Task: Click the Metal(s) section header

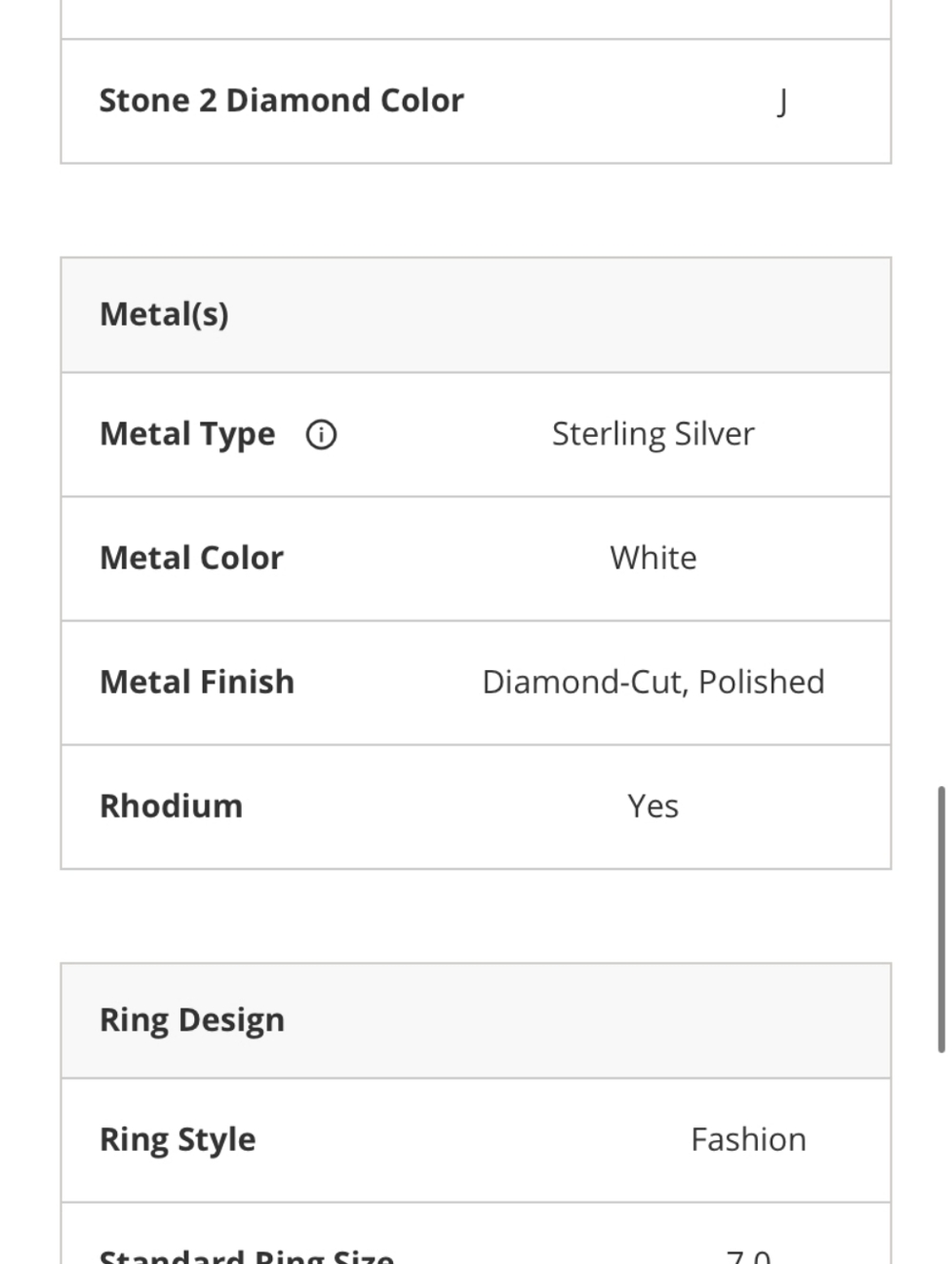Action: click(164, 315)
